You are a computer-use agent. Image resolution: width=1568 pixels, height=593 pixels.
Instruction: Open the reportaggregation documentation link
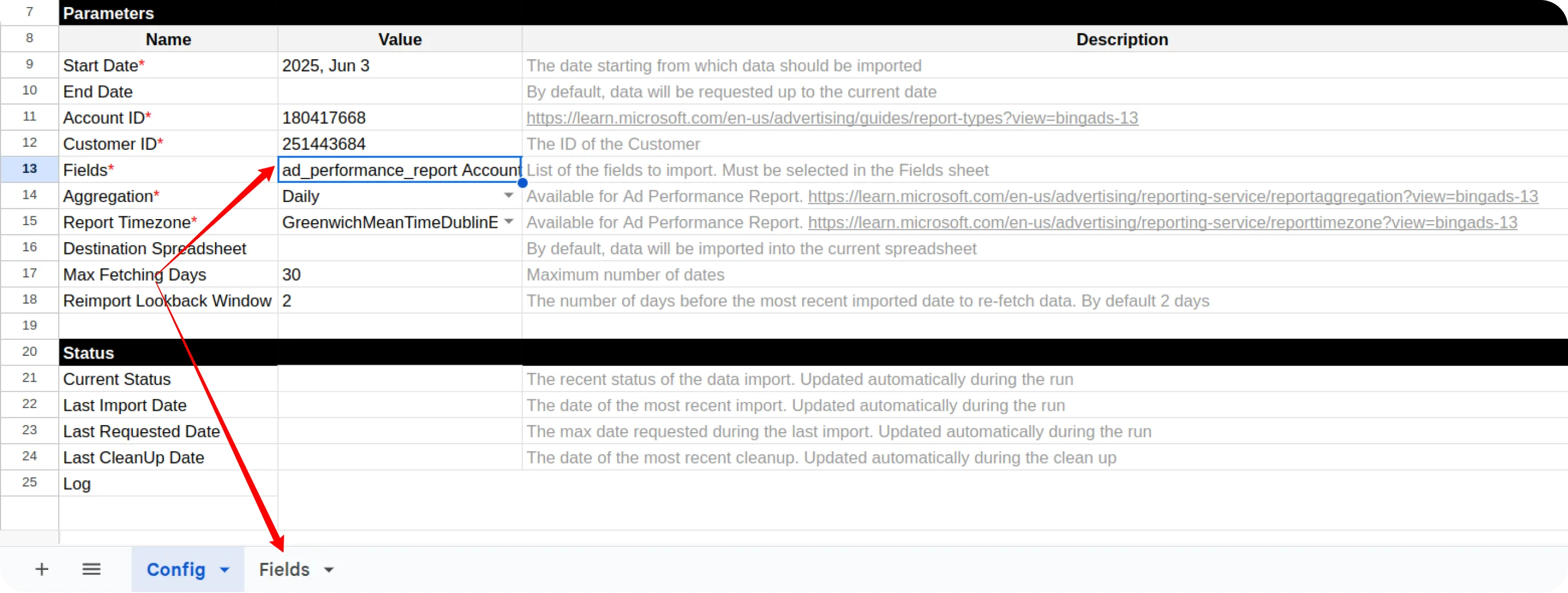point(1172,196)
